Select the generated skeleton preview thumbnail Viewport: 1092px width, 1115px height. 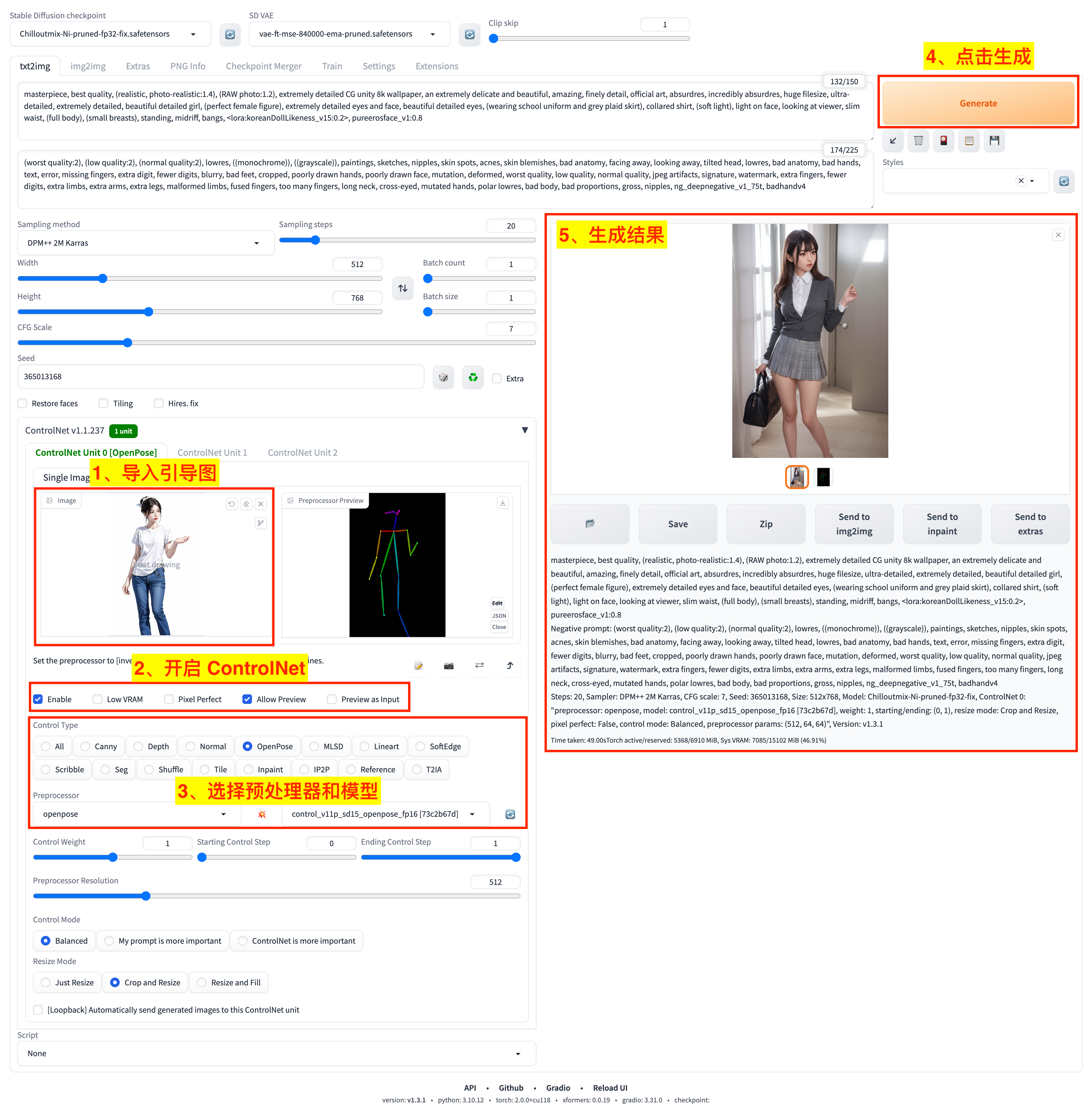coord(823,476)
